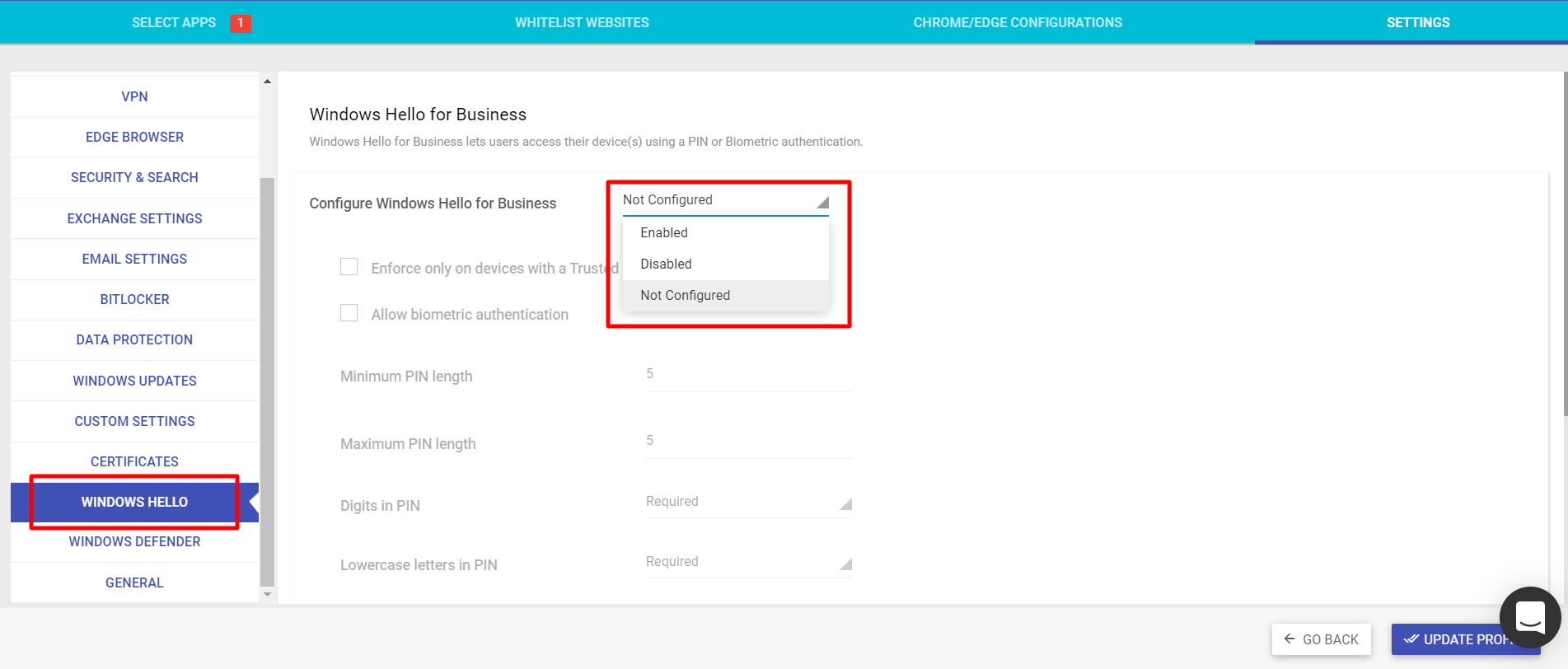Open Email Settings section
Viewport: 1568px width, 669px height.
(134, 259)
